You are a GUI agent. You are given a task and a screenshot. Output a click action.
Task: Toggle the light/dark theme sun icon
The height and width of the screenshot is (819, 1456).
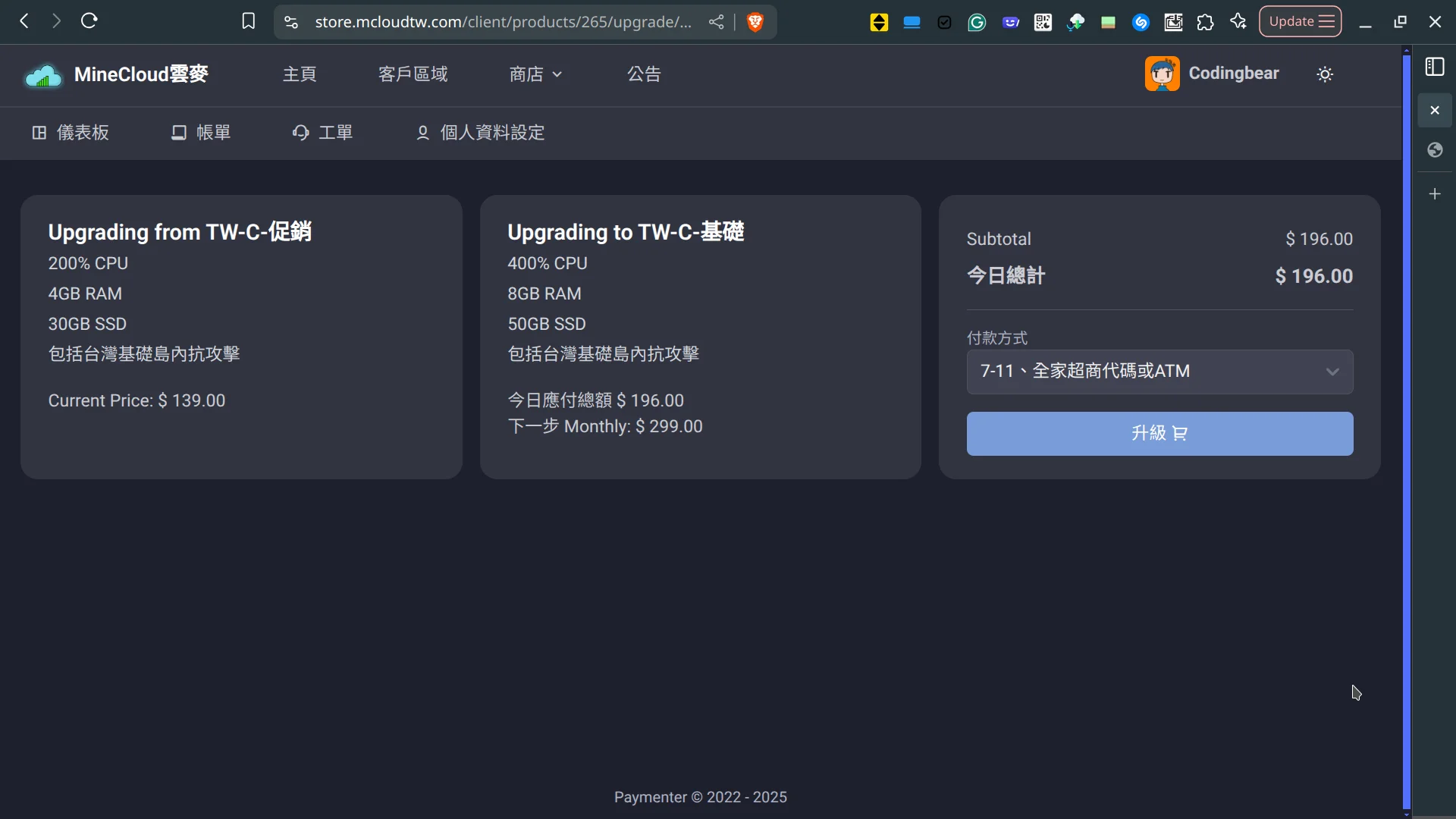pyautogui.click(x=1325, y=74)
